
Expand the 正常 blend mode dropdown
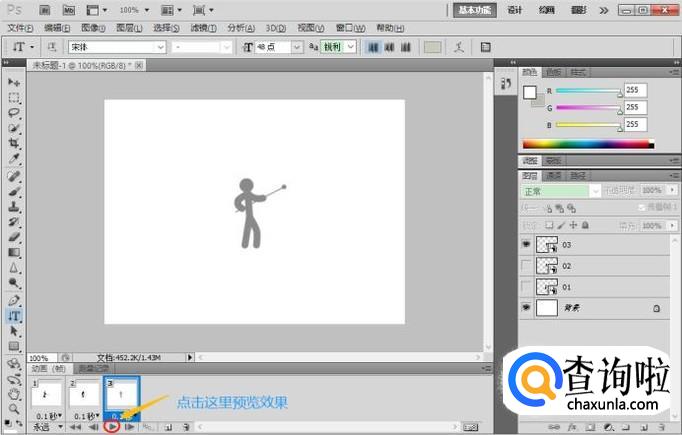pos(558,190)
